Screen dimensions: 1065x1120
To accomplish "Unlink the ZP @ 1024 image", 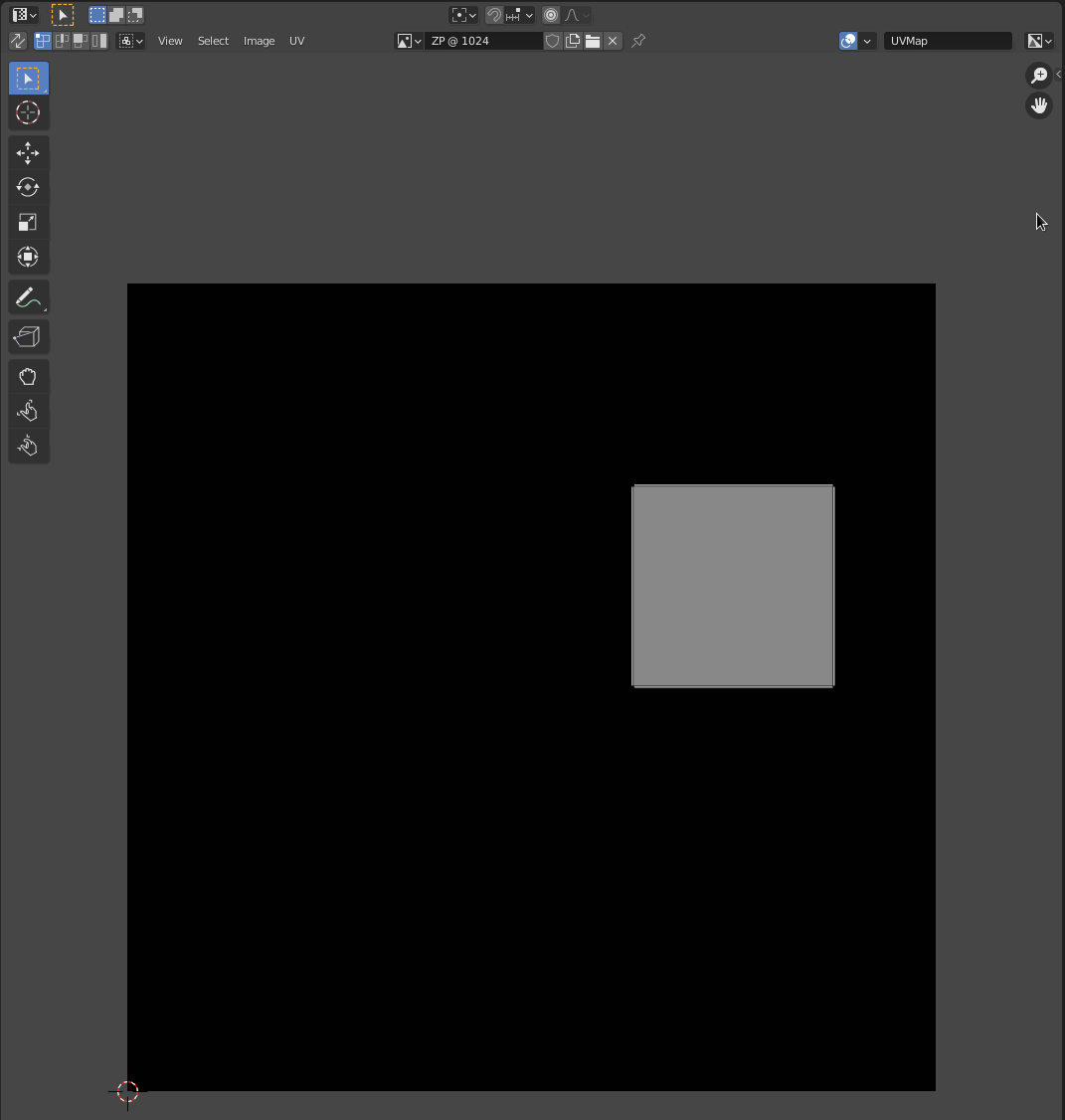I will pyautogui.click(x=613, y=41).
